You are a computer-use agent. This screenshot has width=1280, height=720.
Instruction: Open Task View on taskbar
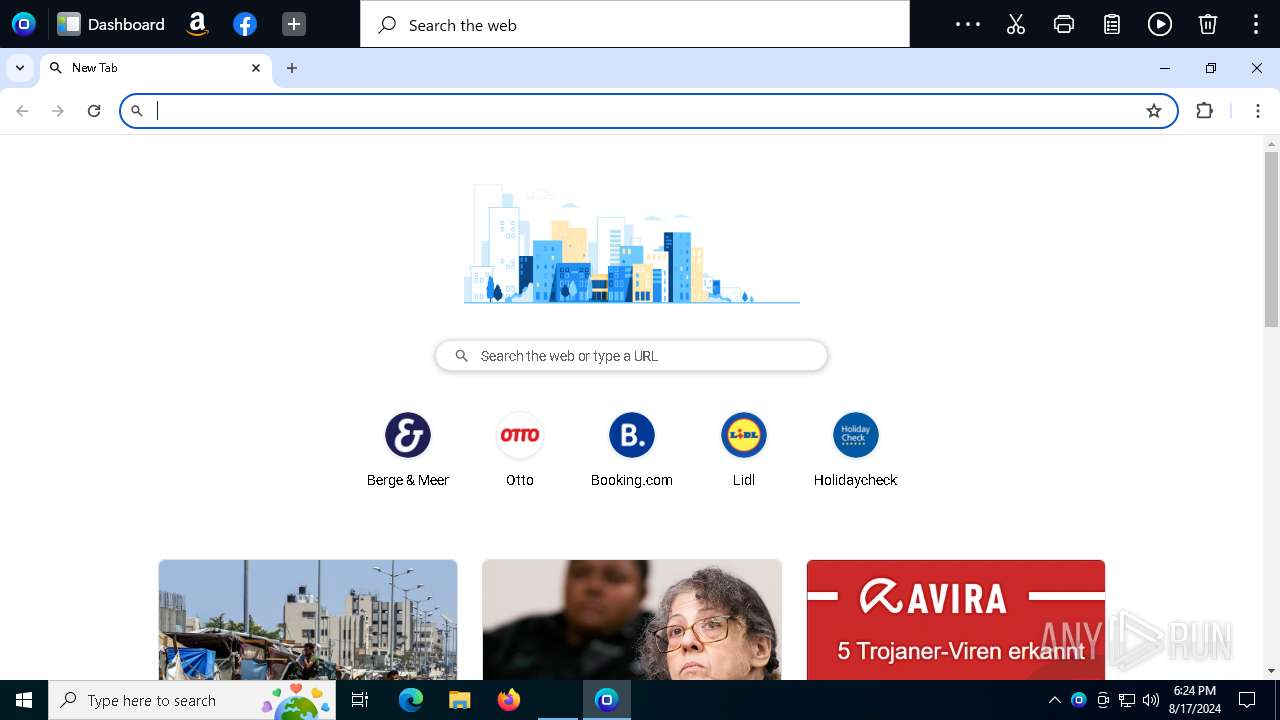360,700
